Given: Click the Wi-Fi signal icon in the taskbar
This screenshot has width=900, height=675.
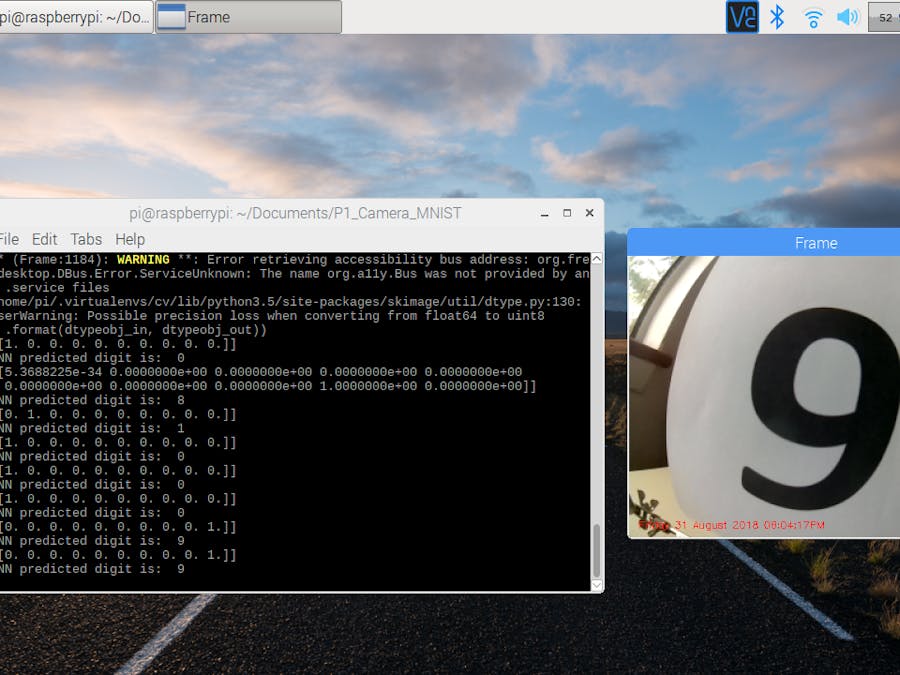Looking at the screenshot, I should pyautogui.click(x=812, y=16).
